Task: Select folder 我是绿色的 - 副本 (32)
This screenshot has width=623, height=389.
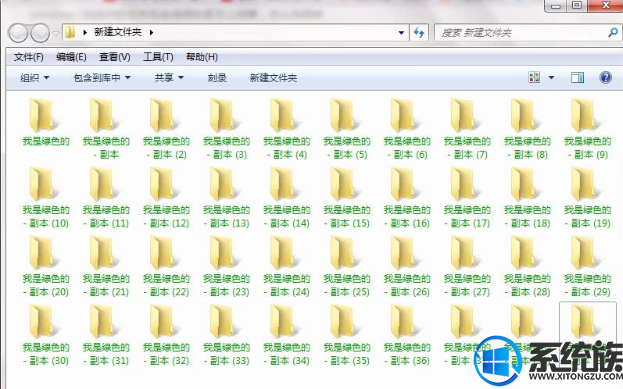Action: coord(166,335)
